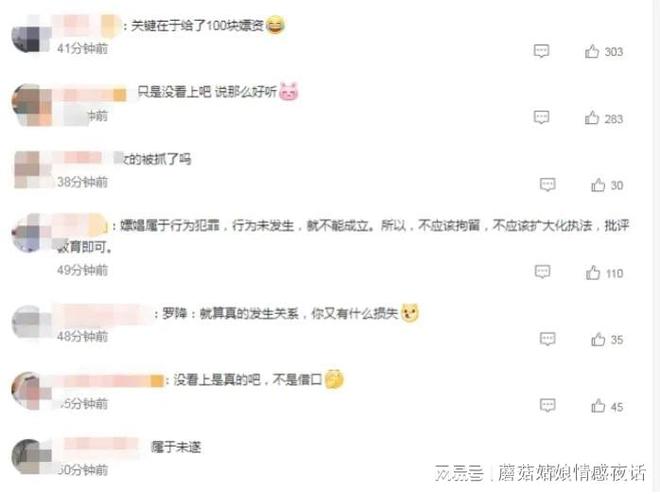
Task: Open replies on the 只是没看上吧 comment
Action: click(541, 117)
